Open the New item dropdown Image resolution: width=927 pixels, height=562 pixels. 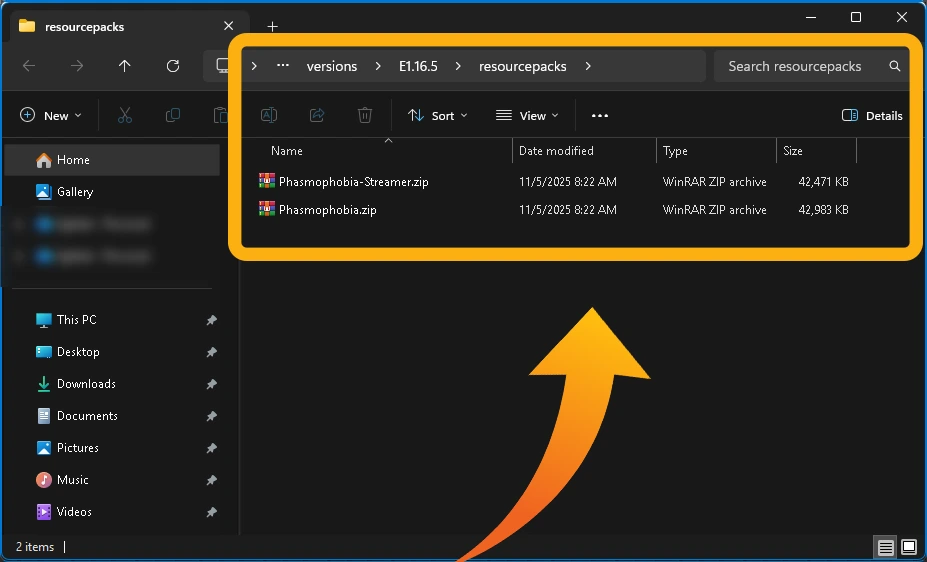pyautogui.click(x=51, y=116)
